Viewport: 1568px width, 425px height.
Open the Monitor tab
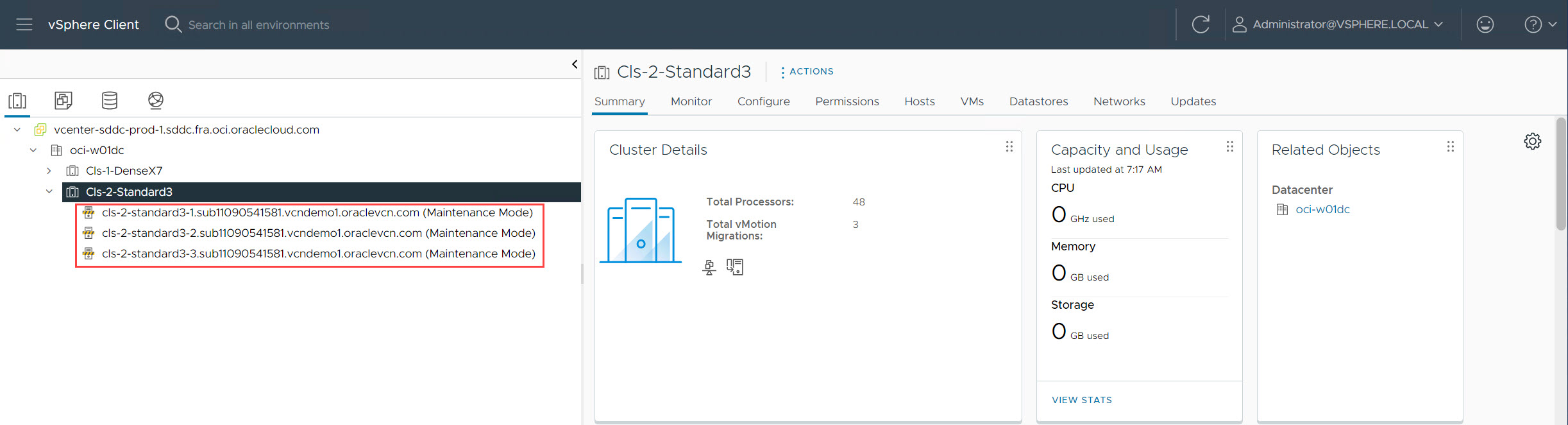click(x=691, y=101)
